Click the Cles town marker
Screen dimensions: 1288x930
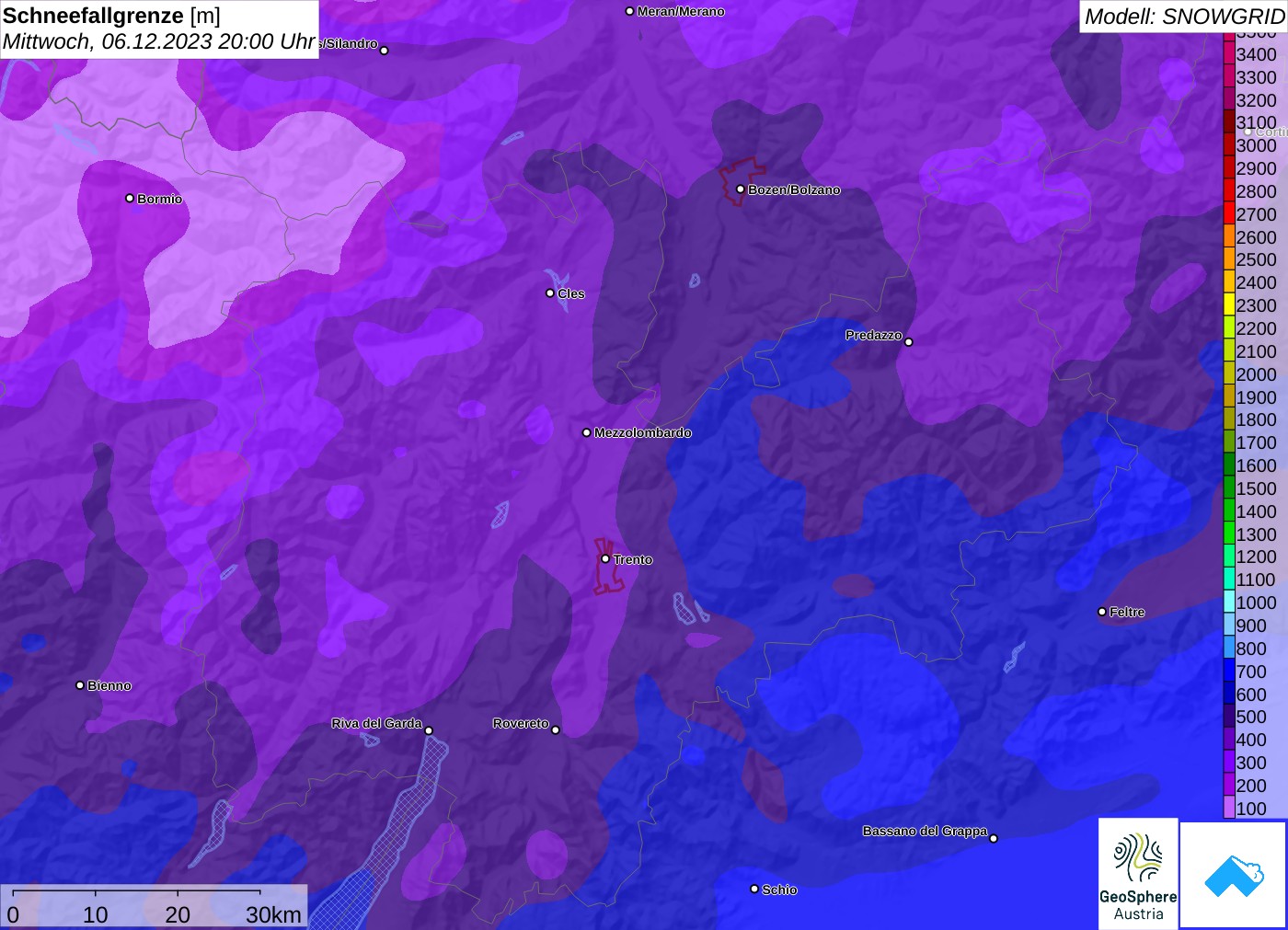(x=550, y=293)
